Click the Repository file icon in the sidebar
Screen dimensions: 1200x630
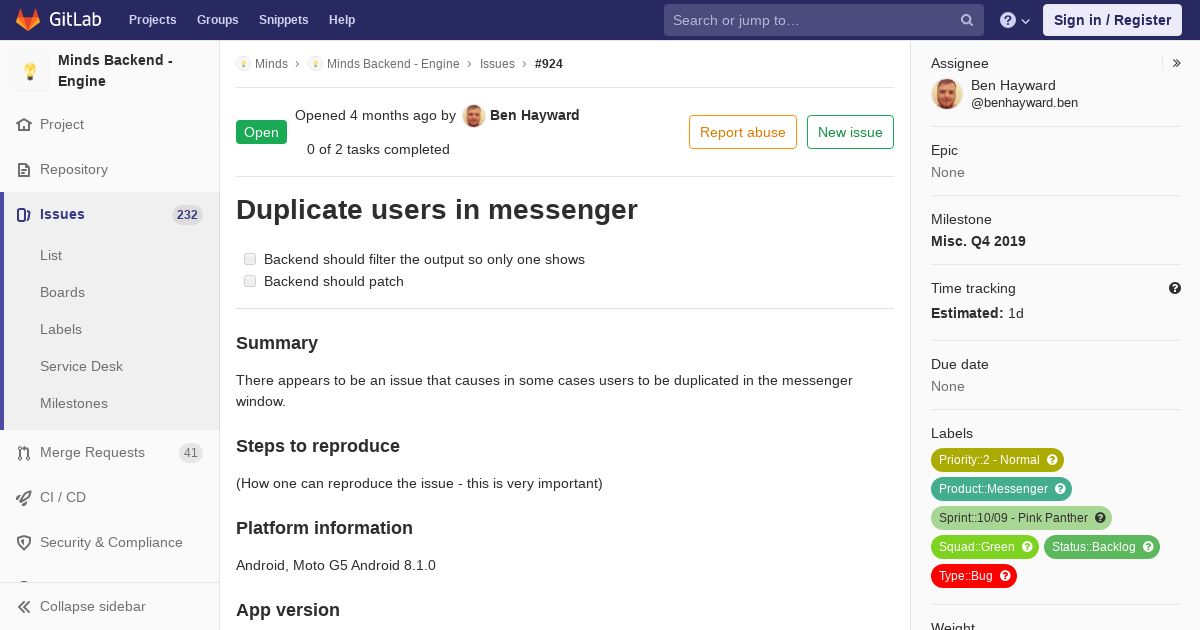24,170
